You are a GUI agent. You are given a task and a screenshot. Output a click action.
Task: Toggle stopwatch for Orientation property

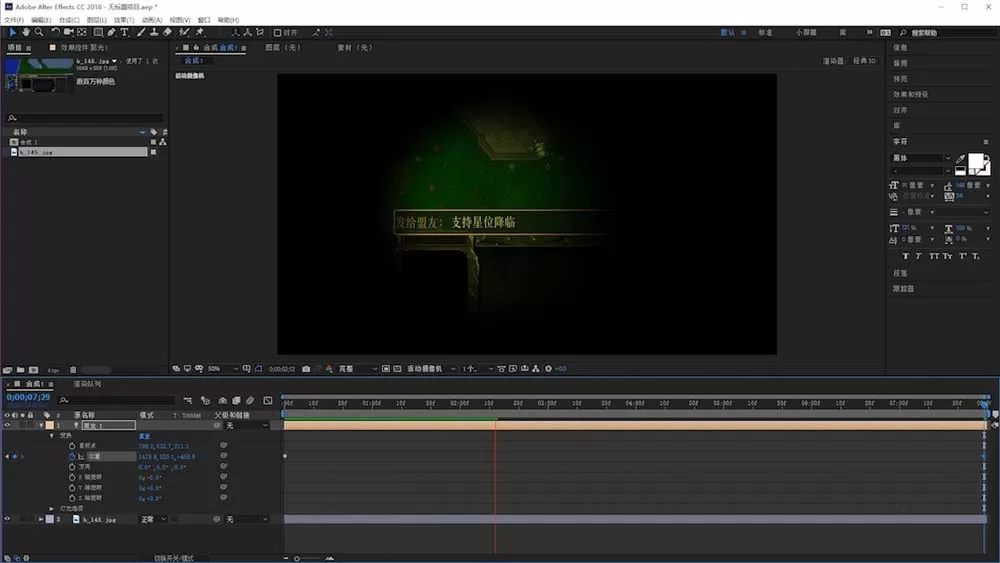click(72, 467)
